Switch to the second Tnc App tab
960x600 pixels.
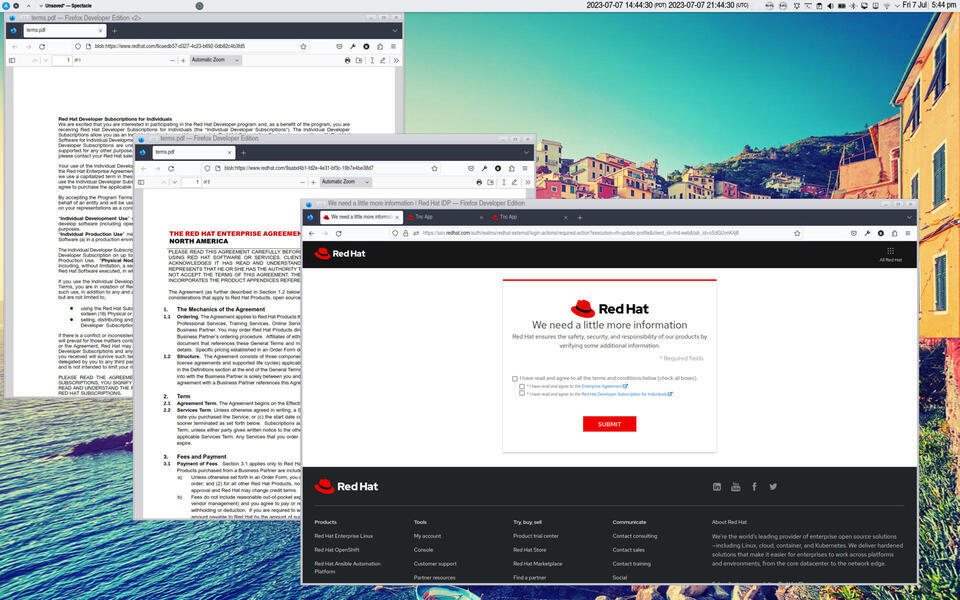529,217
